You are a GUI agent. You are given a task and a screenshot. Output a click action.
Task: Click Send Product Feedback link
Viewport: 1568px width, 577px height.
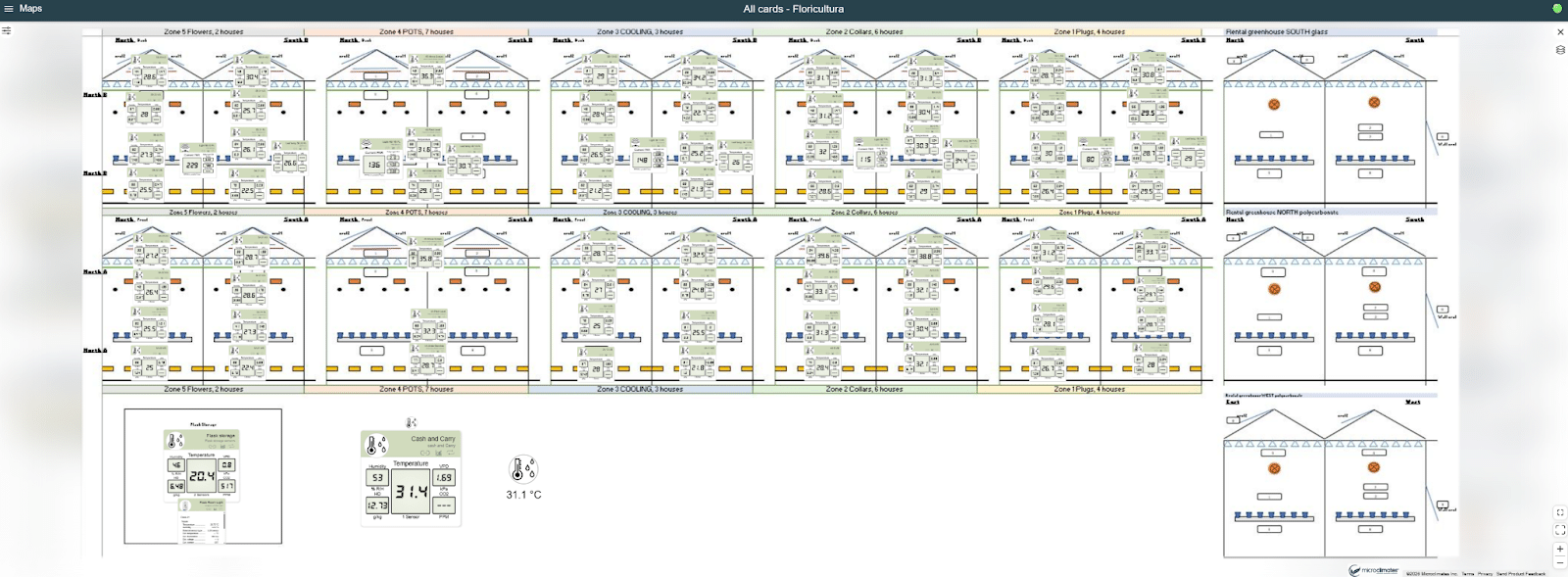coord(1521,573)
